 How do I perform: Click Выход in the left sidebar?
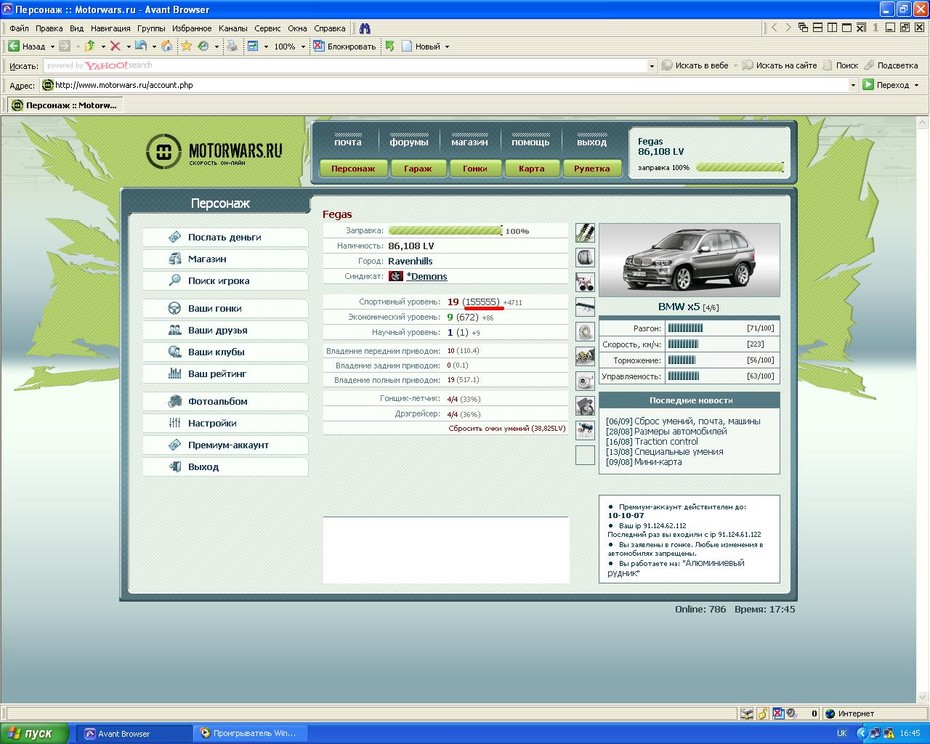(225, 467)
